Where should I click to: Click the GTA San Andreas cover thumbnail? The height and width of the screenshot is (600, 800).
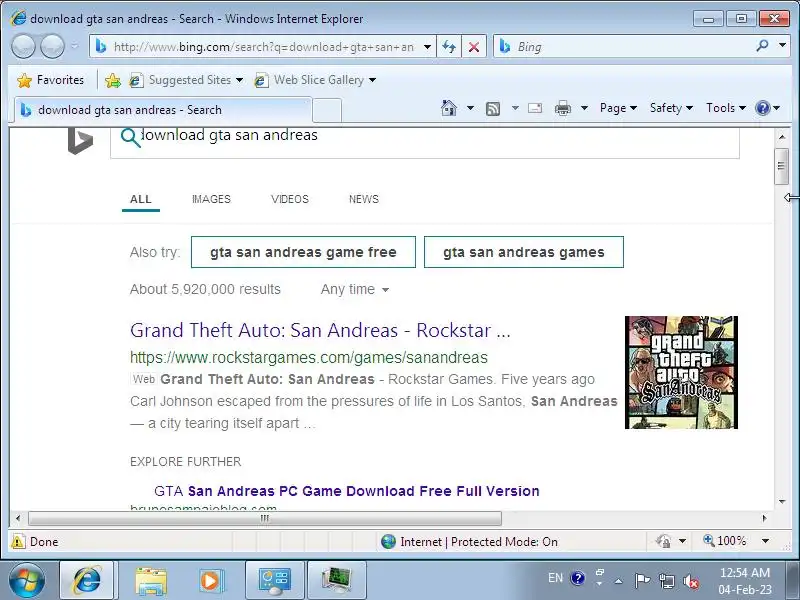point(681,372)
